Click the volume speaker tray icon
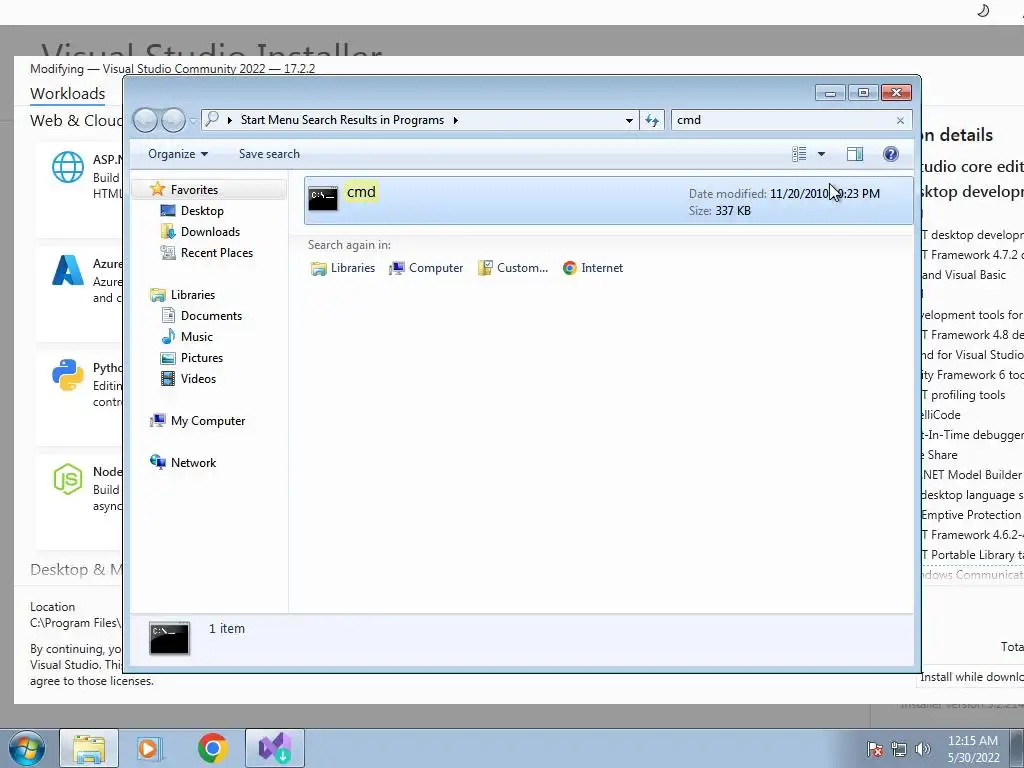The height and width of the screenshot is (768, 1024). coord(923,749)
